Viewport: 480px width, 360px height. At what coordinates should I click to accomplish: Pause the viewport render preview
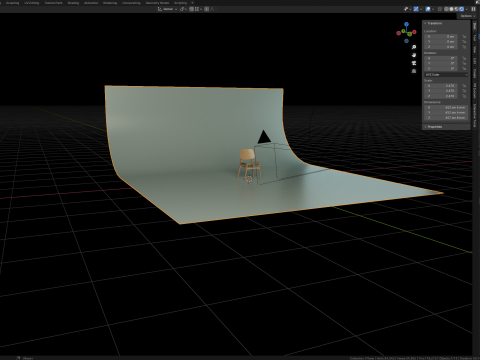coord(473,9)
